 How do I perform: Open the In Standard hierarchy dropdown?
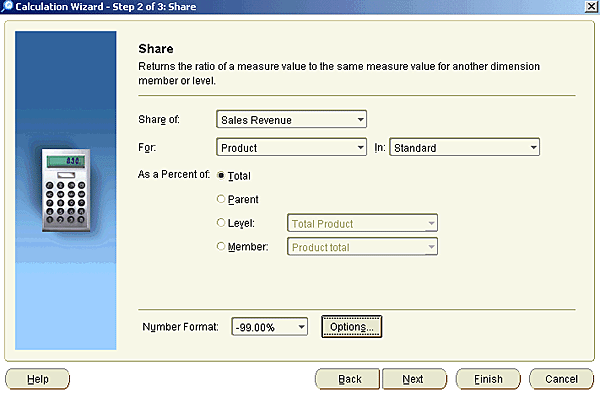tap(465, 147)
